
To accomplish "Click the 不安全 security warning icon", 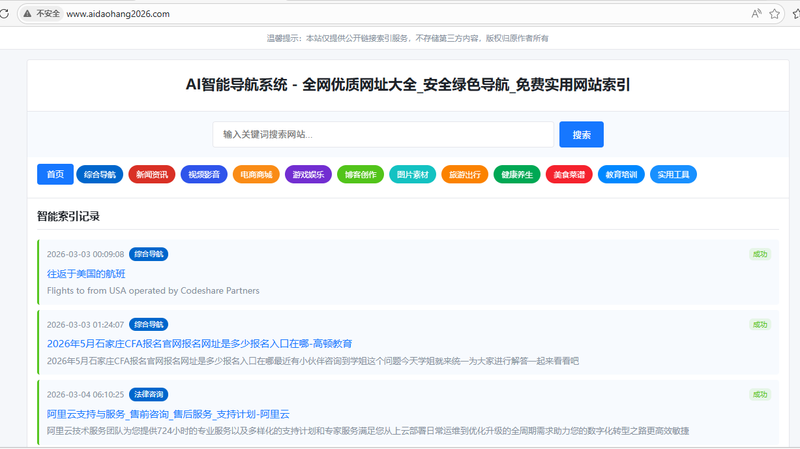I will tap(43, 14).
